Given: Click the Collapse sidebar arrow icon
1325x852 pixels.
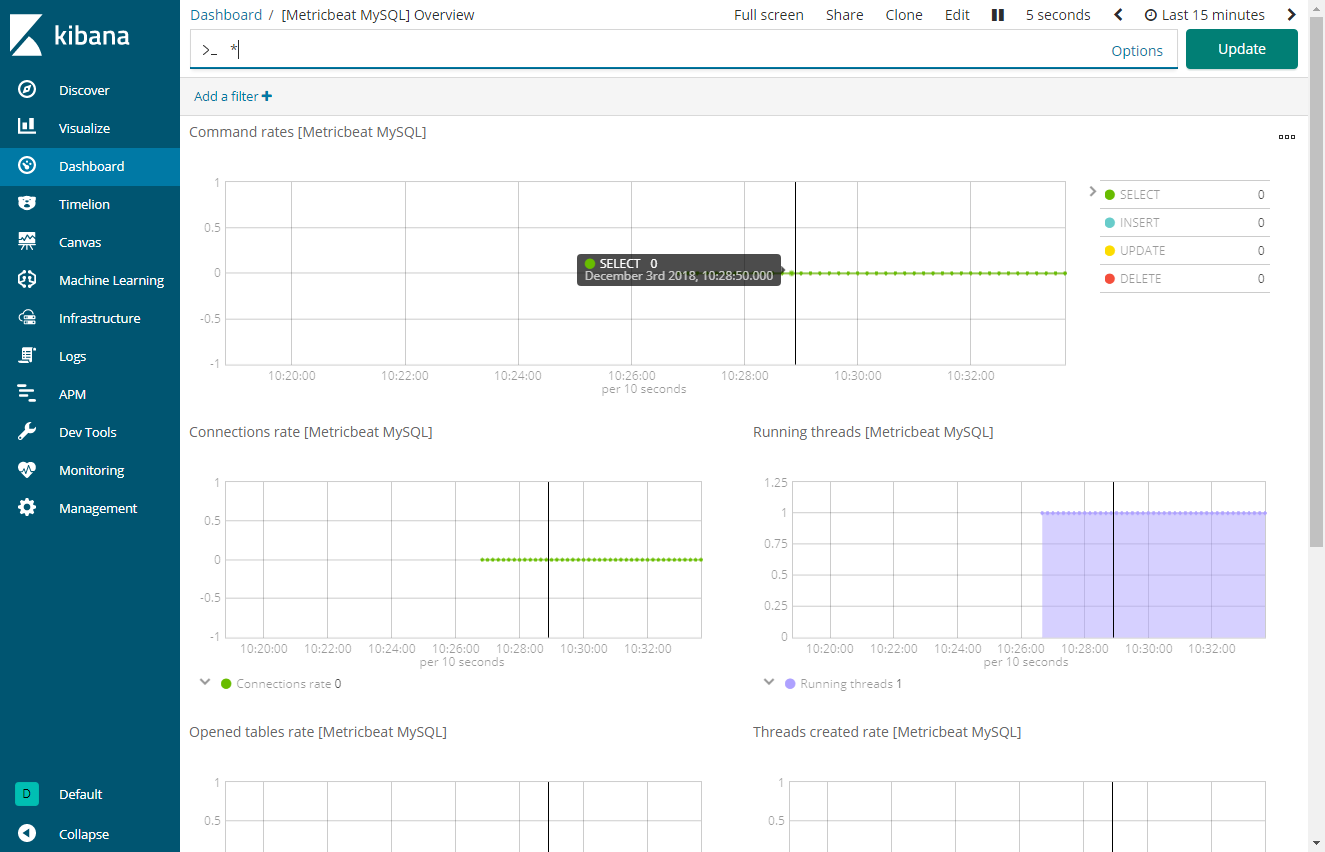Looking at the screenshot, I should (x=27, y=834).
